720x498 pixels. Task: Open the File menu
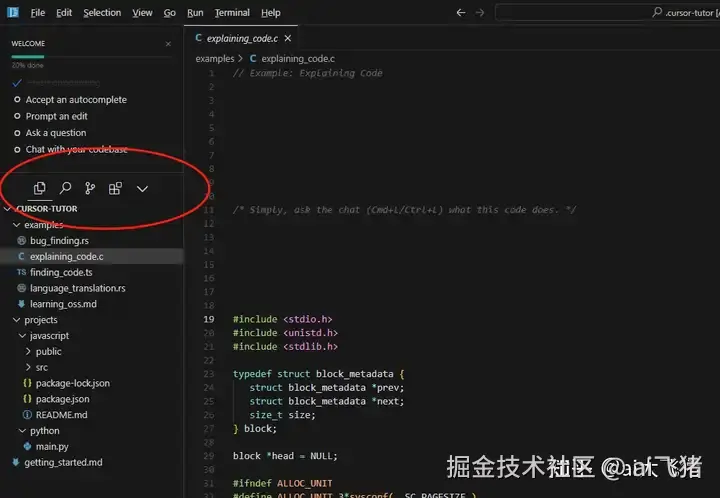tap(38, 13)
